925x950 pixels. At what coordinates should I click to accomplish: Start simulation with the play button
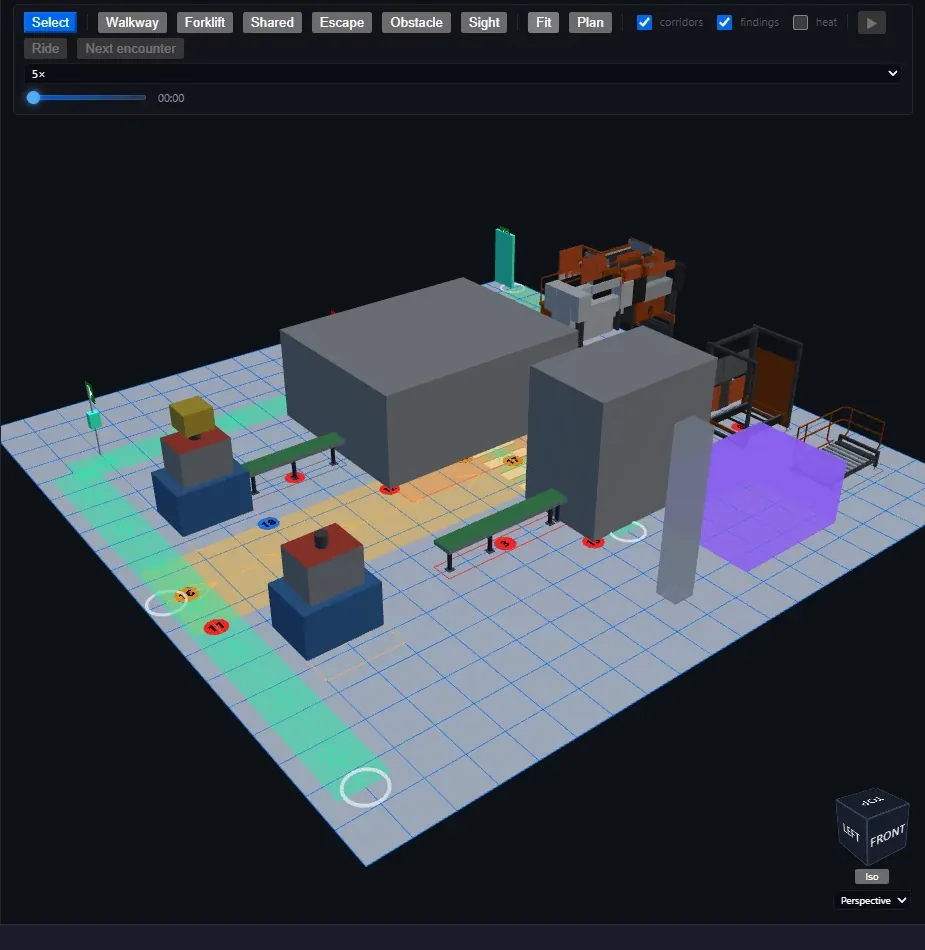(872, 23)
